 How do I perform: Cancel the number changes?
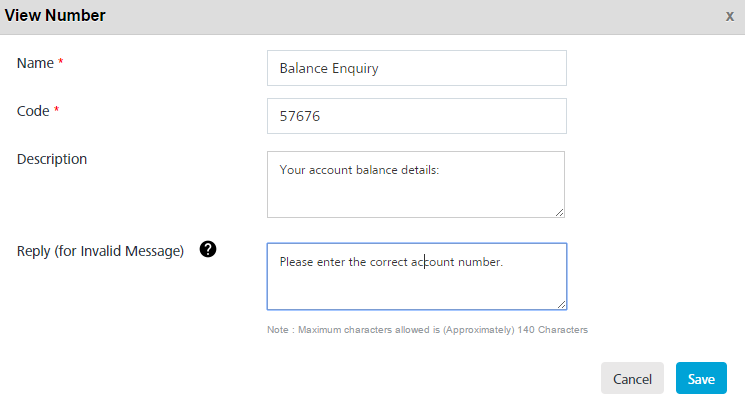tap(632, 378)
